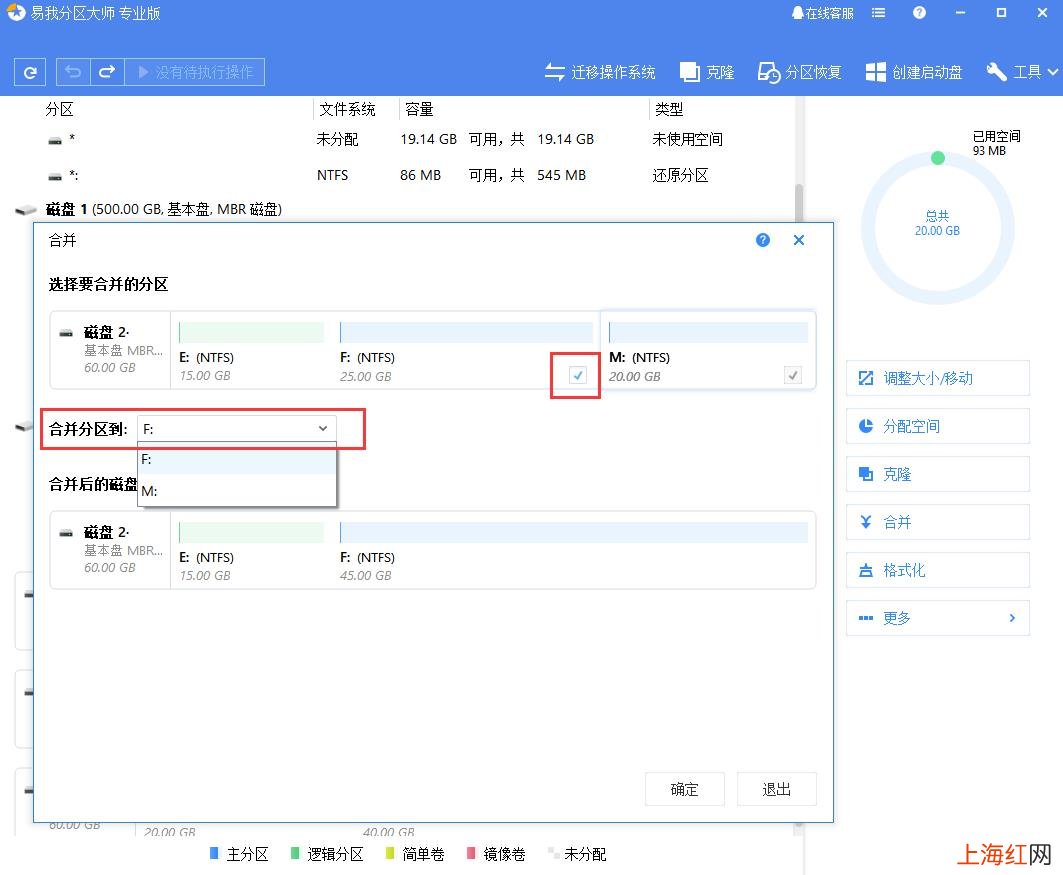
Task: Close the 合并 dialog with the X
Action: [799, 240]
